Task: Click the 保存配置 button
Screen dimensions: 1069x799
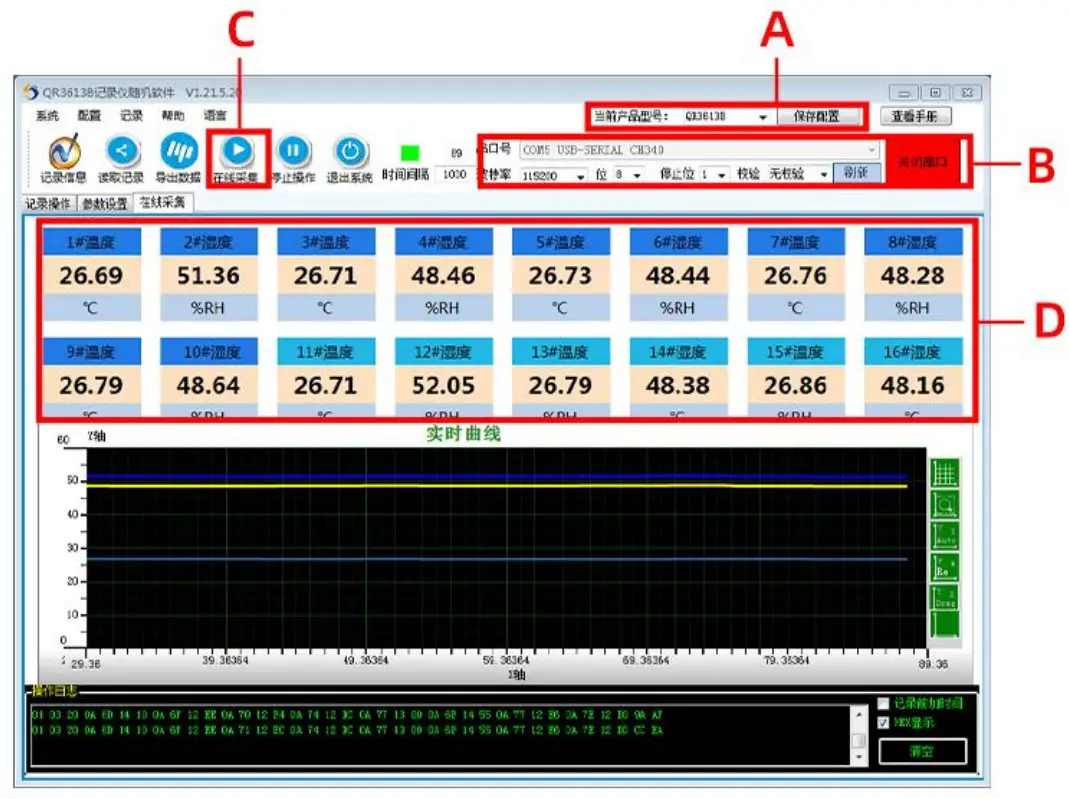Action: tap(817, 117)
